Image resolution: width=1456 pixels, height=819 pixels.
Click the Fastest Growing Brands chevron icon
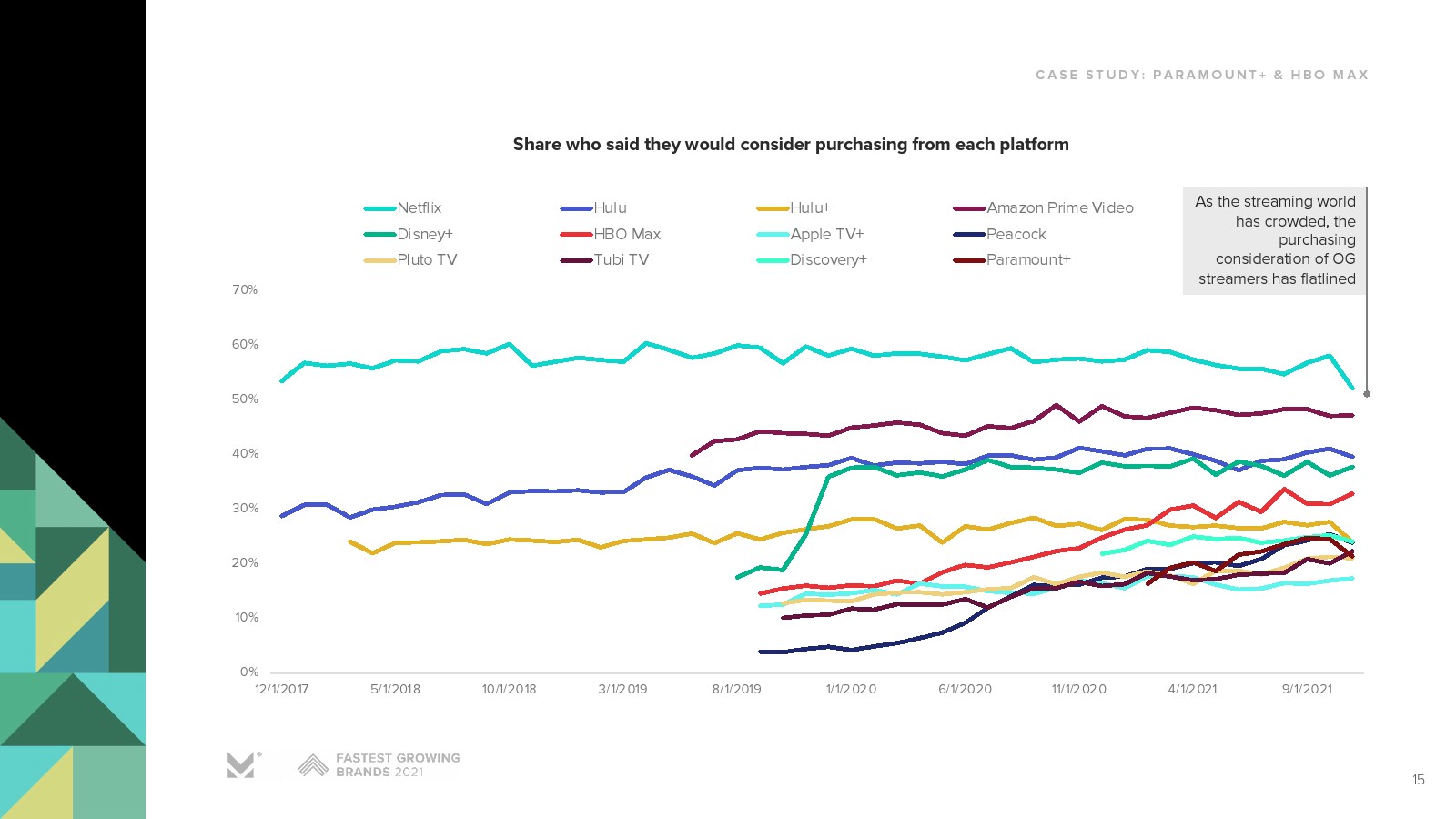coord(313,765)
